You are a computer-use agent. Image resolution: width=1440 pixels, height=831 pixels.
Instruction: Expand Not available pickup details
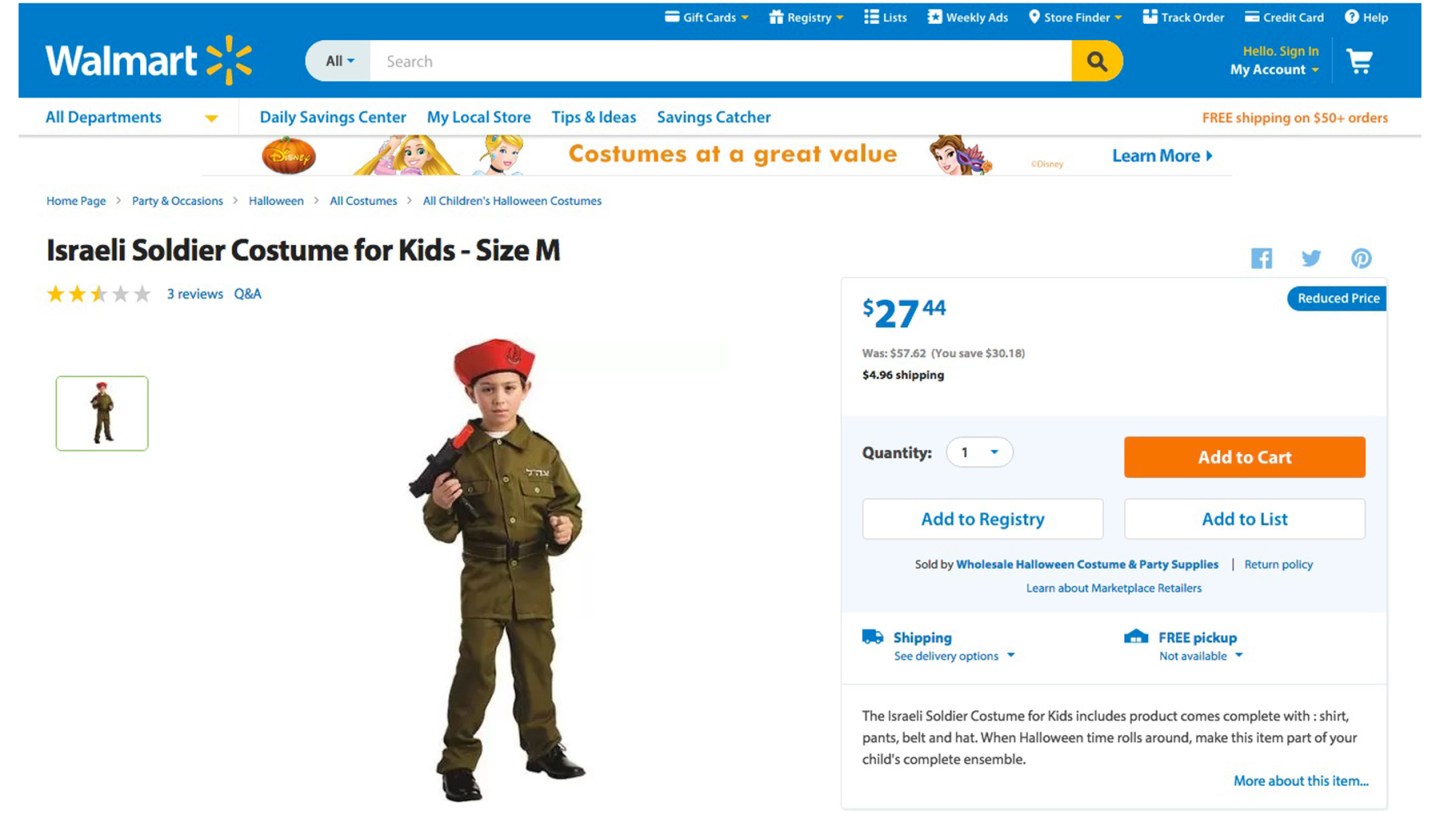tap(1201, 656)
